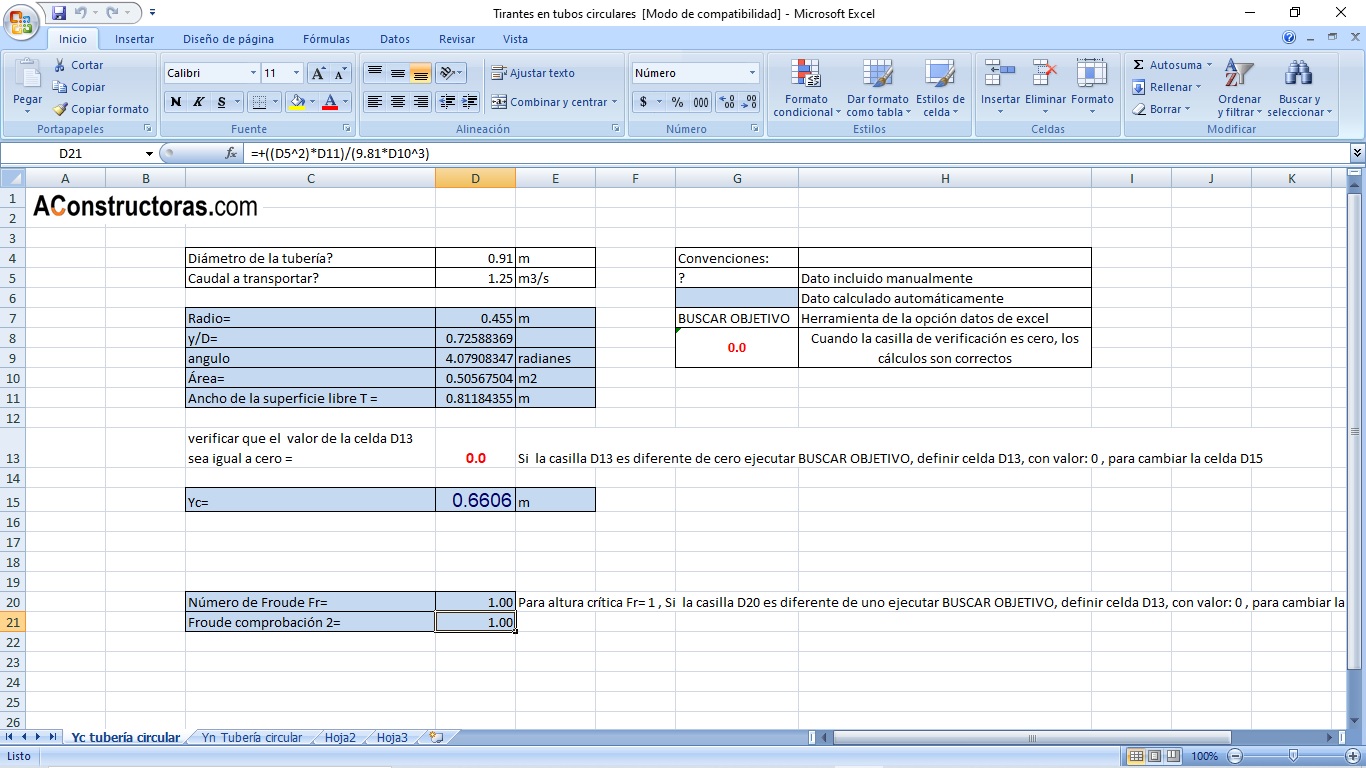1366x768 pixels.
Task: Click the Select All corner box
Action: [12, 178]
